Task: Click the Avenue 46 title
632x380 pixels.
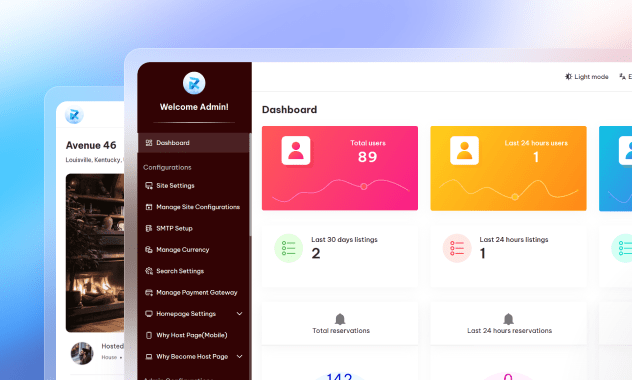Action: tap(91, 145)
